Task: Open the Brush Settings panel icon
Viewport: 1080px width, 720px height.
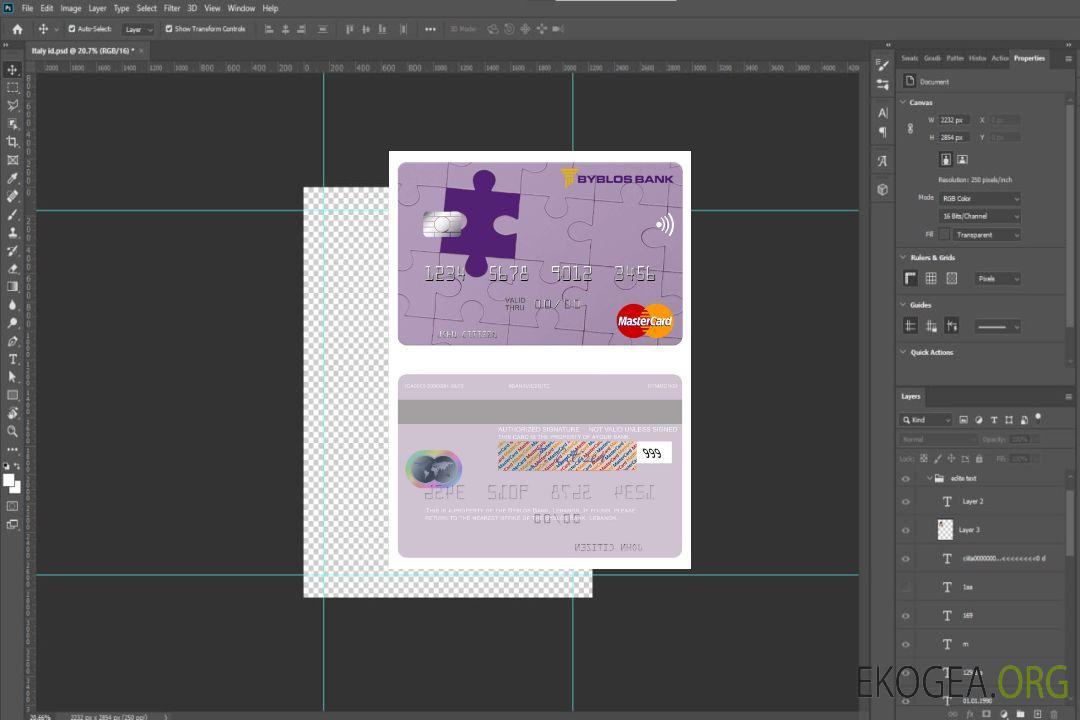Action: point(883,65)
